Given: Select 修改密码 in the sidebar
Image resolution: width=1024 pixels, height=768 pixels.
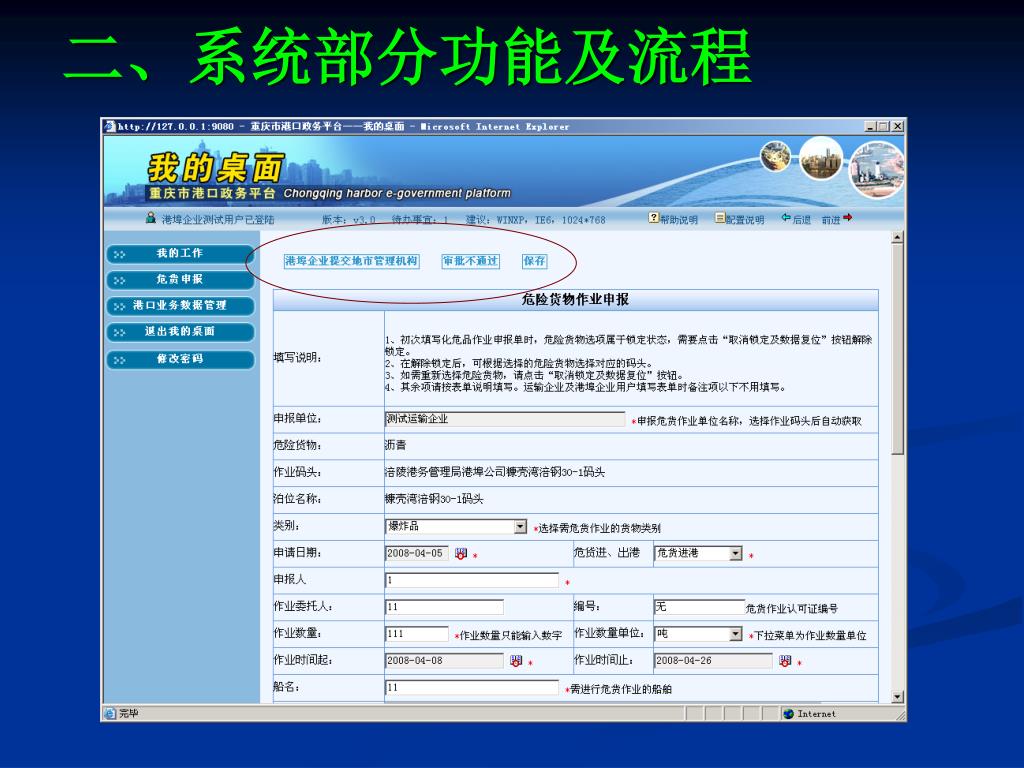Looking at the screenshot, I should pyautogui.click(x=180, y=359).
